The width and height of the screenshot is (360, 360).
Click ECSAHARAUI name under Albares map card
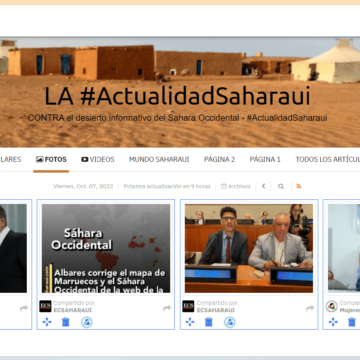[x=73, y=310]
